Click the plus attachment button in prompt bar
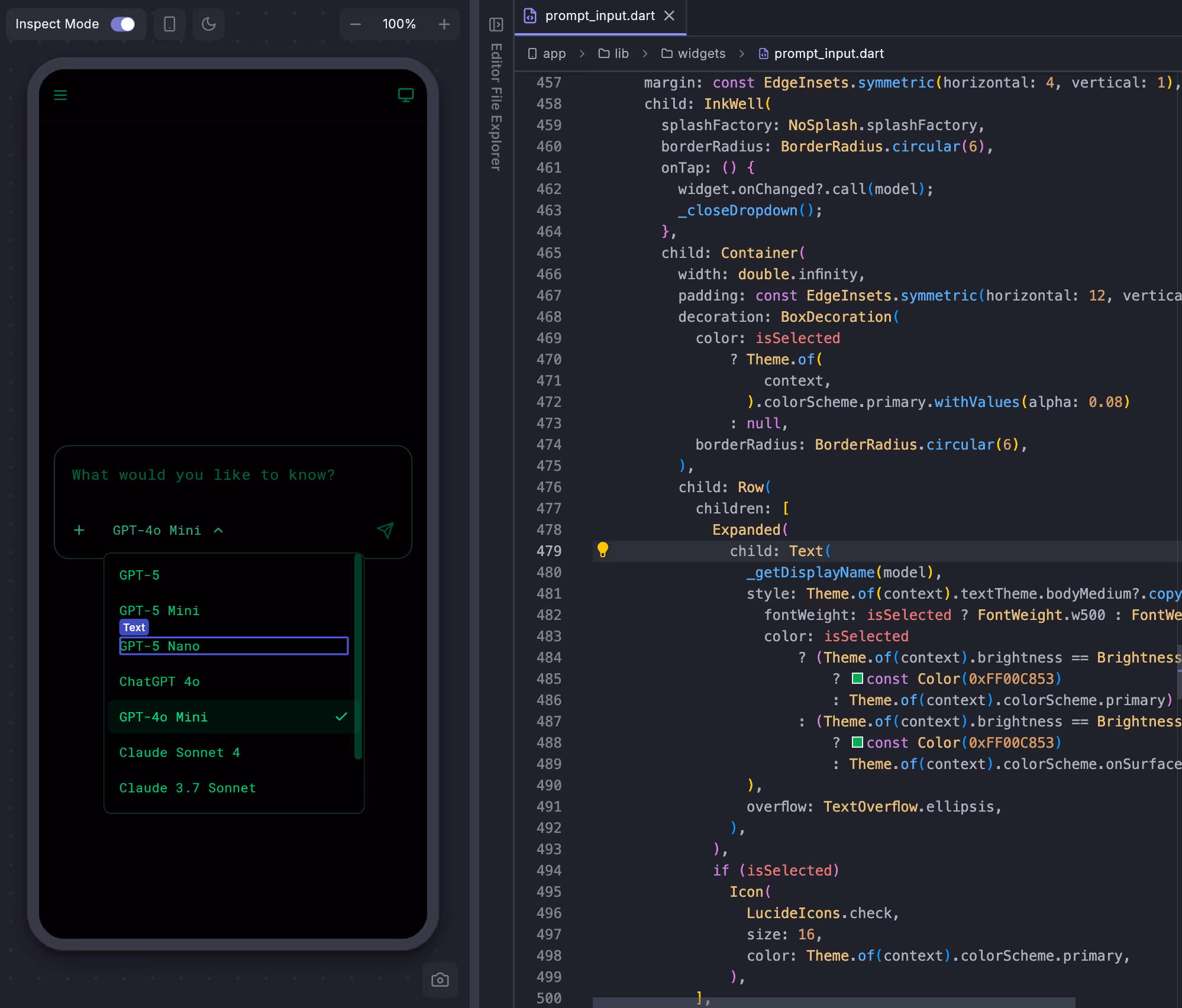Viewport: 1182px width, 1008px height. [79, 530]
